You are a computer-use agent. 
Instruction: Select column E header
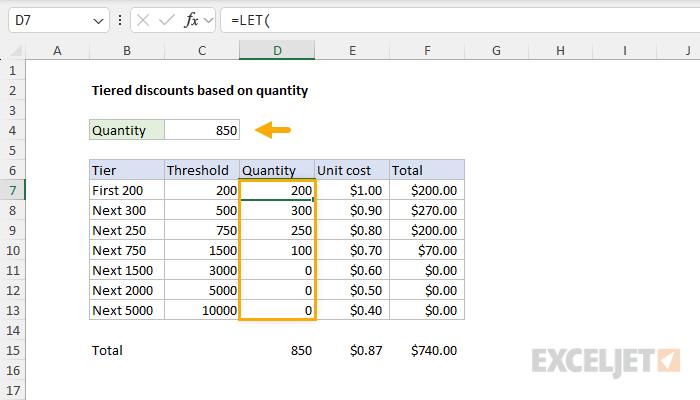(352, 50)
